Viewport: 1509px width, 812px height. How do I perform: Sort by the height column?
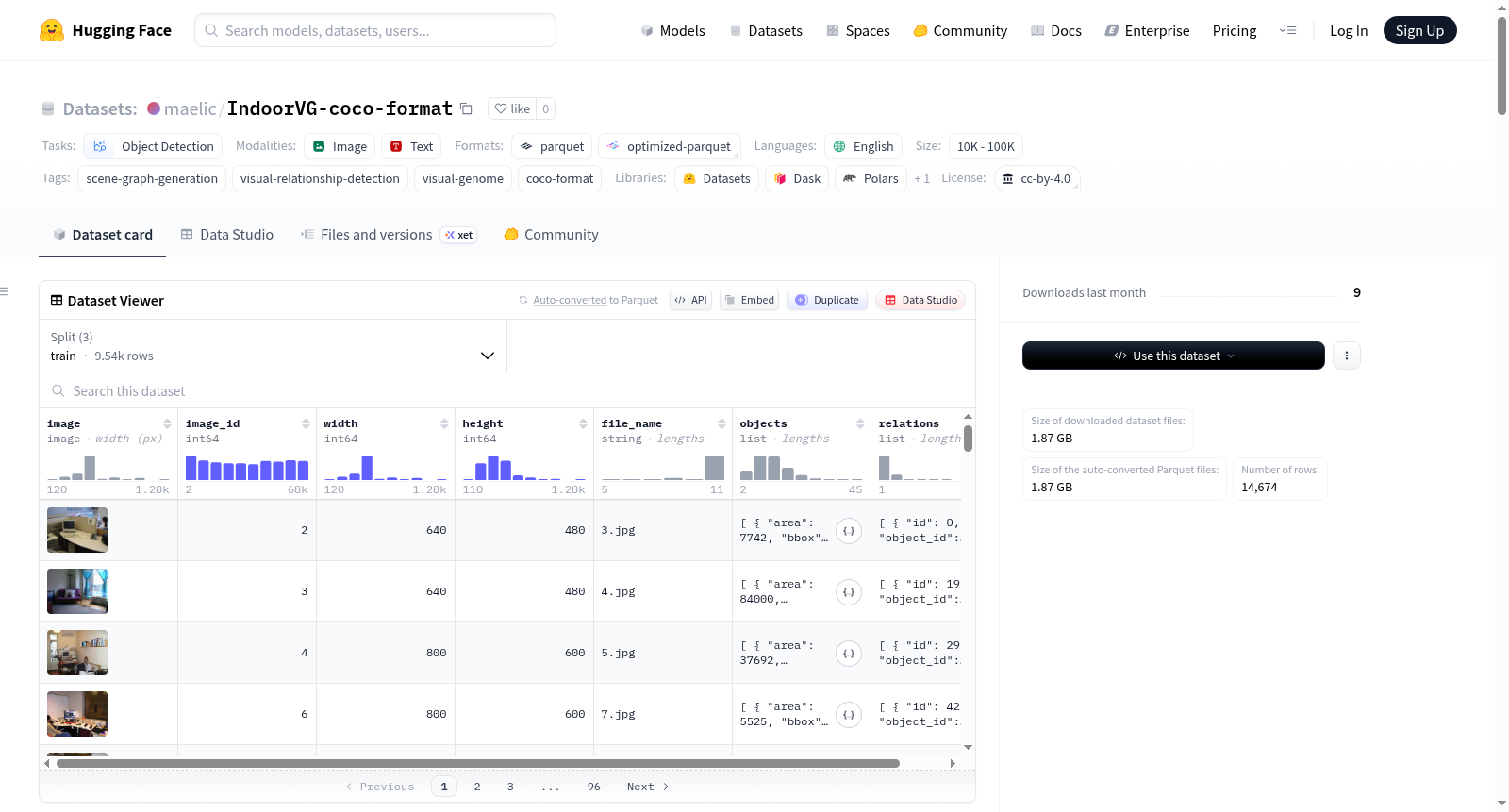(583, 423)
